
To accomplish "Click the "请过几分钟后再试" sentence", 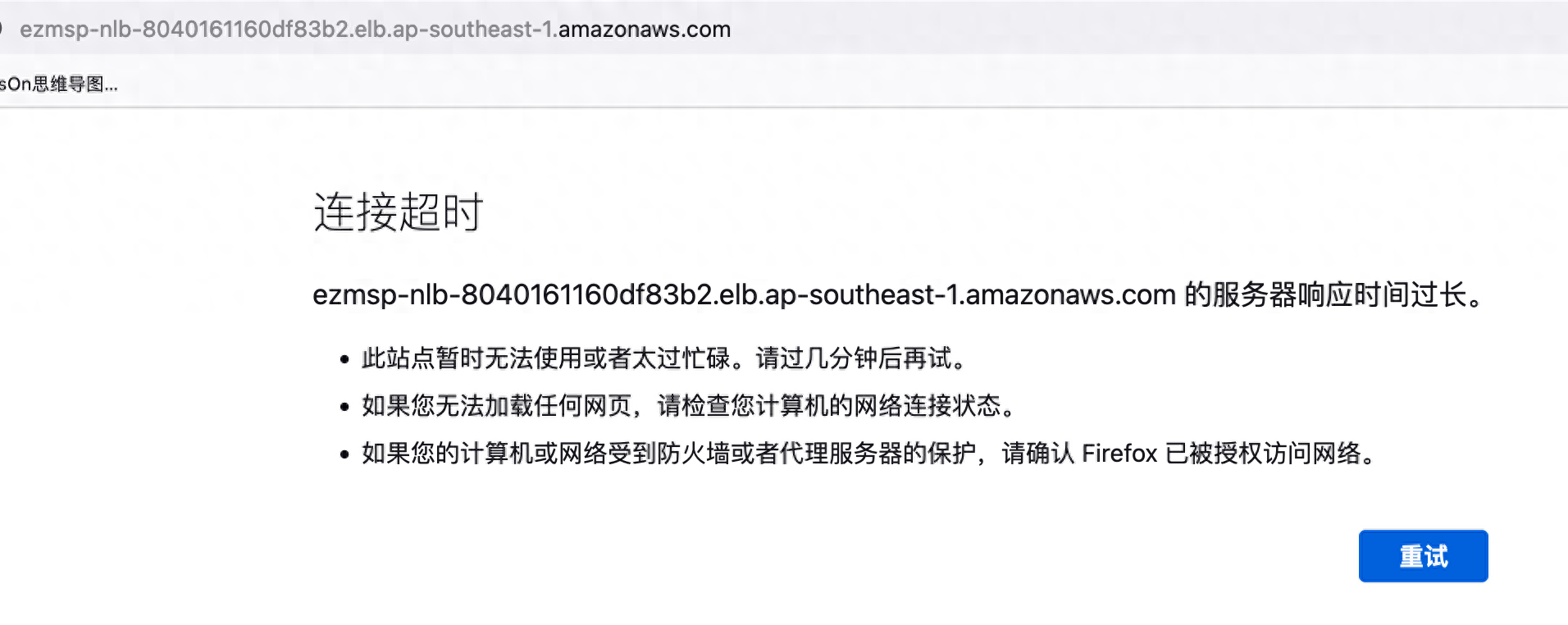I will tap(853, 358).
